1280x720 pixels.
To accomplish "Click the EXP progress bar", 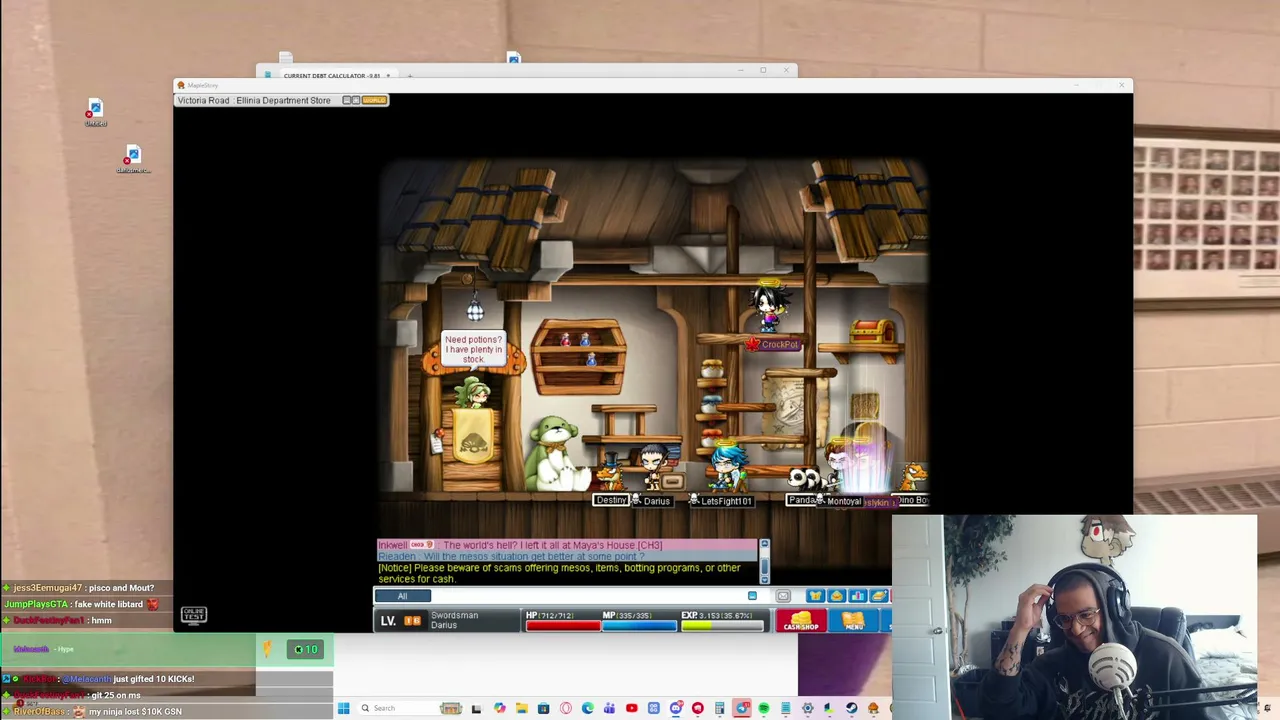I will [721, 626].
